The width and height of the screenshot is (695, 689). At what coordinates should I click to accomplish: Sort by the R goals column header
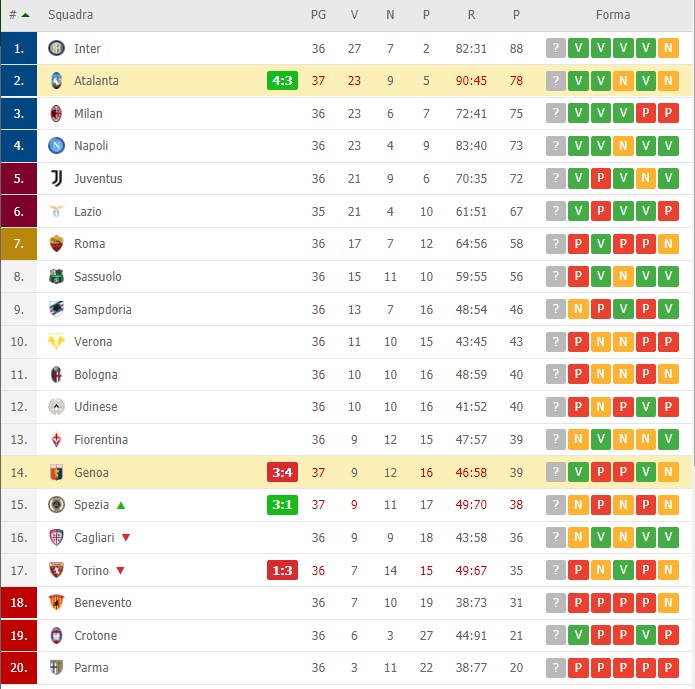point(471,15)
